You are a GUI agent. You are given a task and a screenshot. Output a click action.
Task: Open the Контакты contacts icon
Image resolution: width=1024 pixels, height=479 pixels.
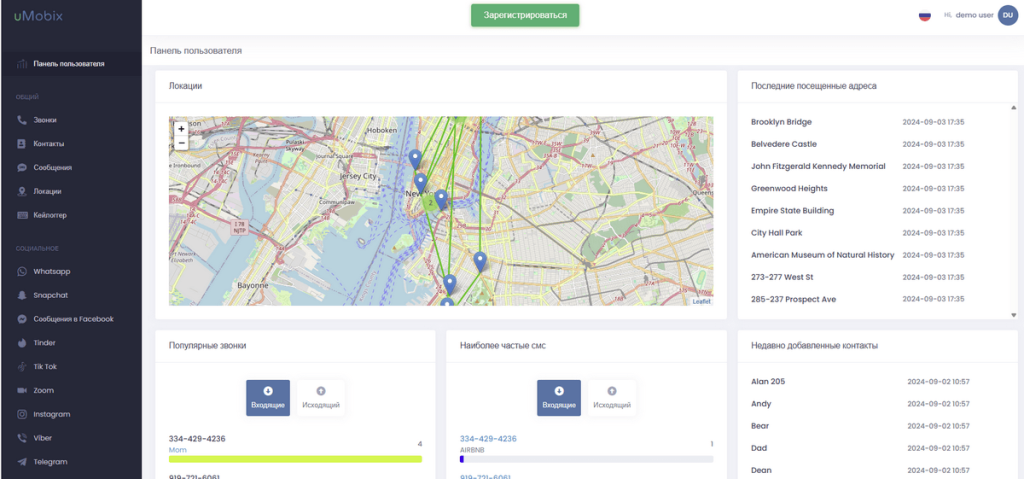(22, 144)
